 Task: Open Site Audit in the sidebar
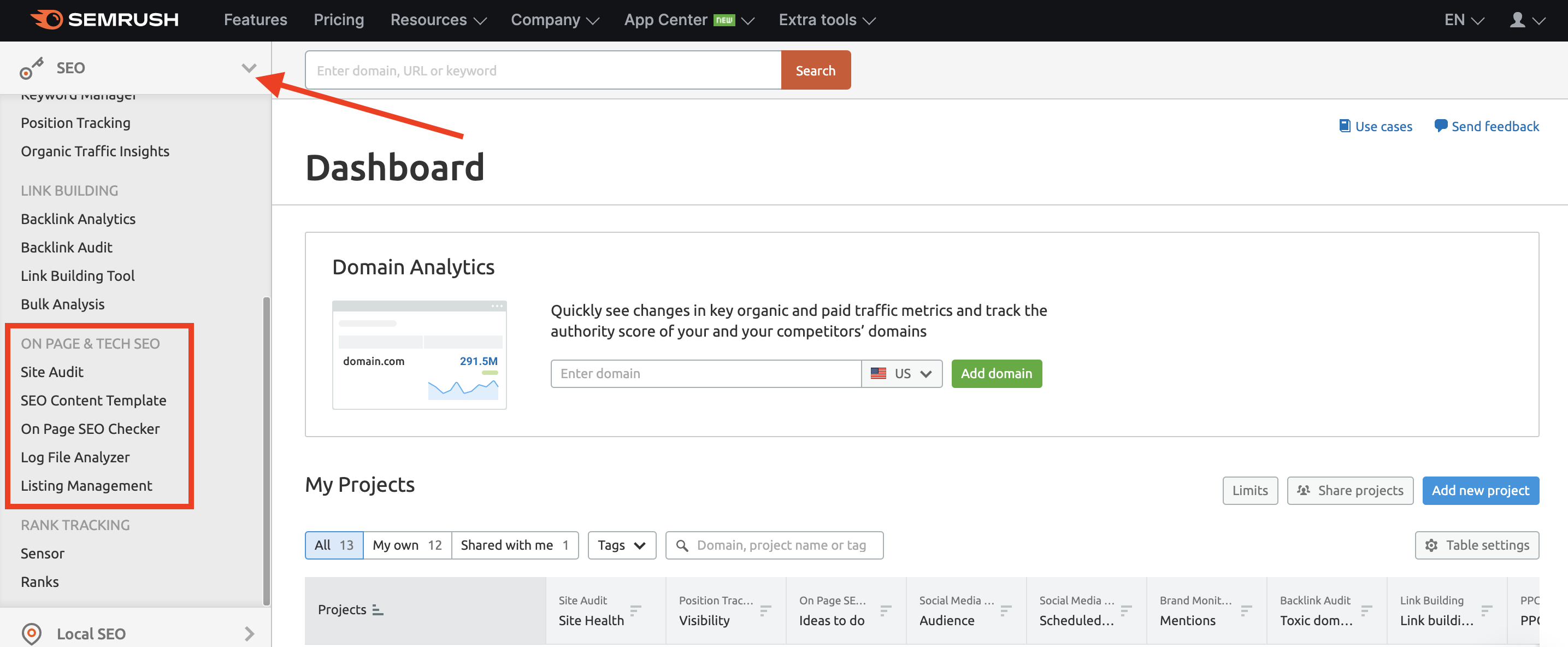point(52,372)
